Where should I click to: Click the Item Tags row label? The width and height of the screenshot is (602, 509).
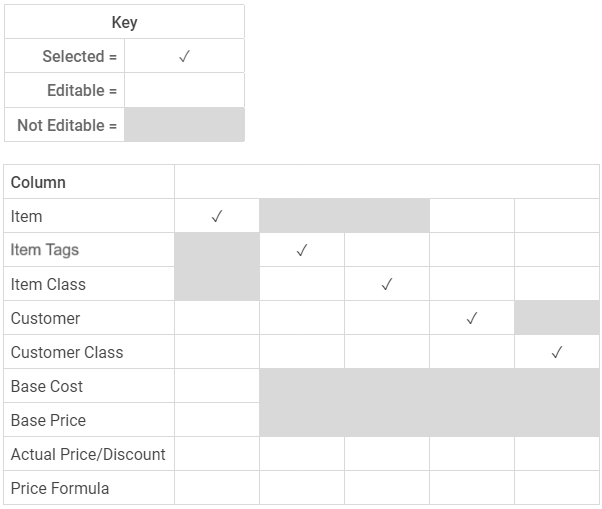[x=45, y=250]
